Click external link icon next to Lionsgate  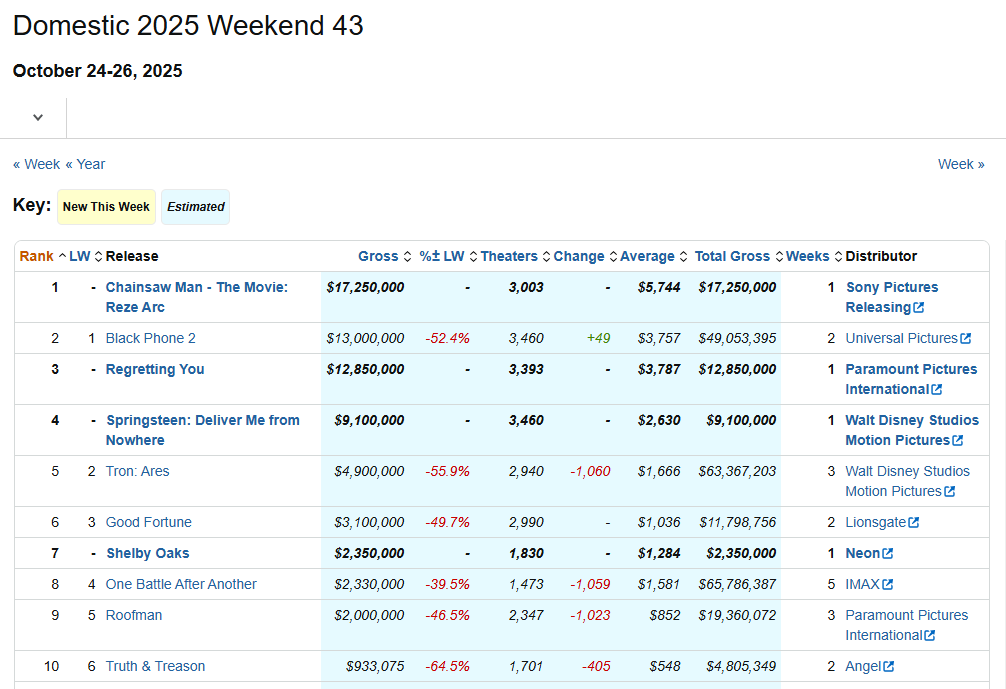coord(913,523)
